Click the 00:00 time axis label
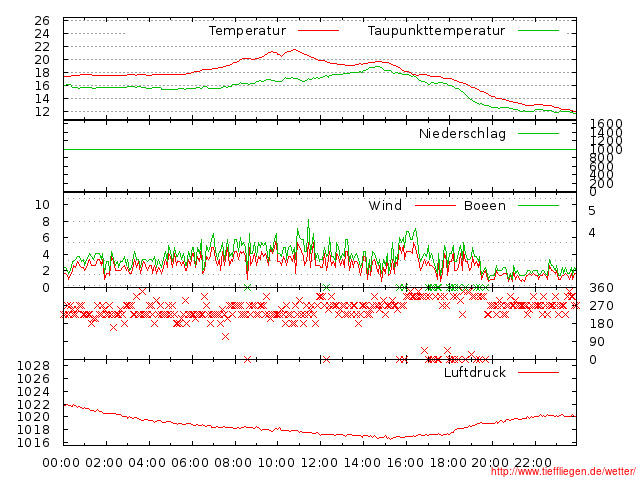The image size is (640, 480). click(61, 463)
